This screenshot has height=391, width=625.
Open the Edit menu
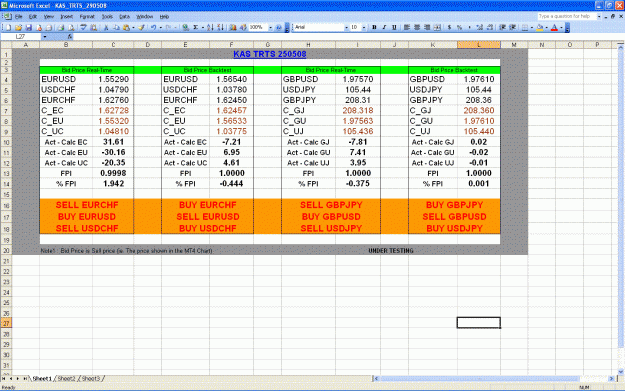(x=33, y=17)
